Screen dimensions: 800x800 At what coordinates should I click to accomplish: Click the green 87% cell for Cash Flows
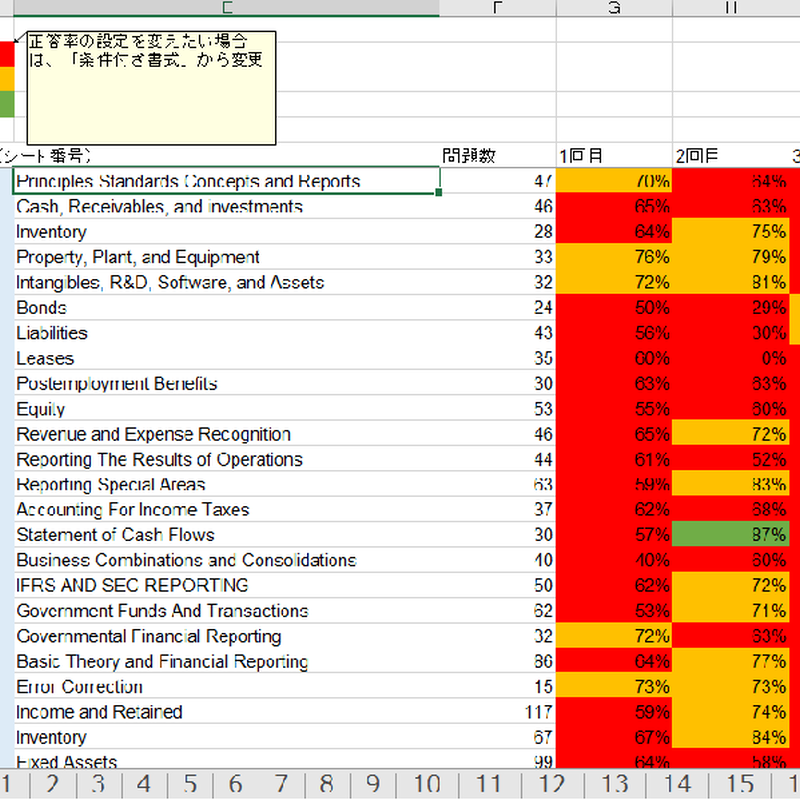pyautogui.click(x=730, y=535)
